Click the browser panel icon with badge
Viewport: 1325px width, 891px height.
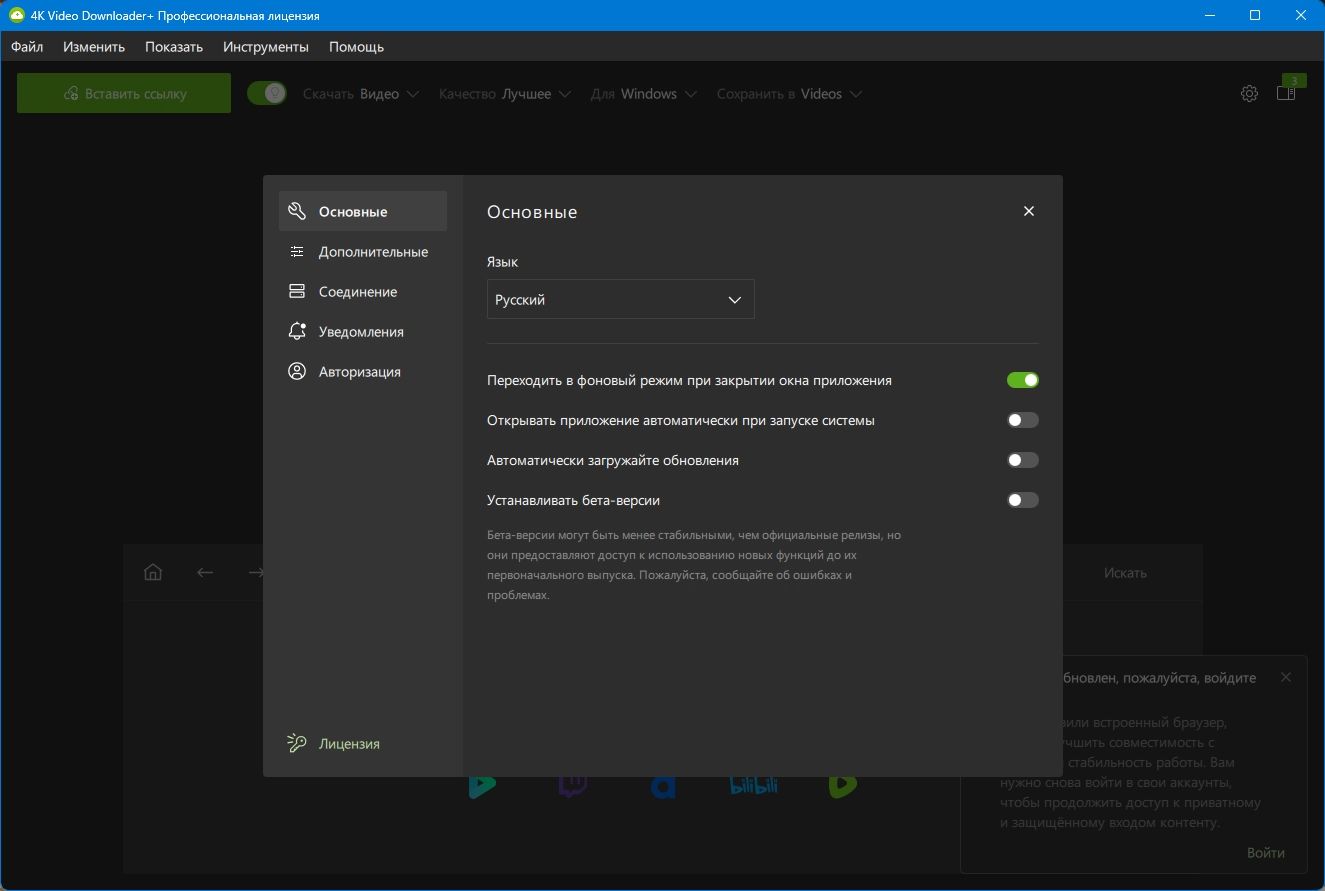[x=1286, y=93]
